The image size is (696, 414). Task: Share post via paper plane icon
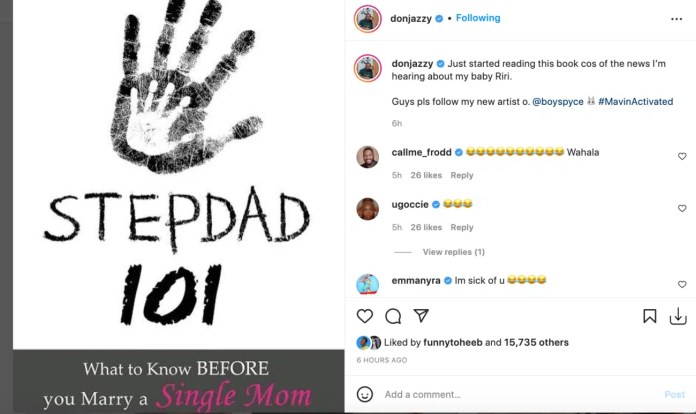point(421,315)
